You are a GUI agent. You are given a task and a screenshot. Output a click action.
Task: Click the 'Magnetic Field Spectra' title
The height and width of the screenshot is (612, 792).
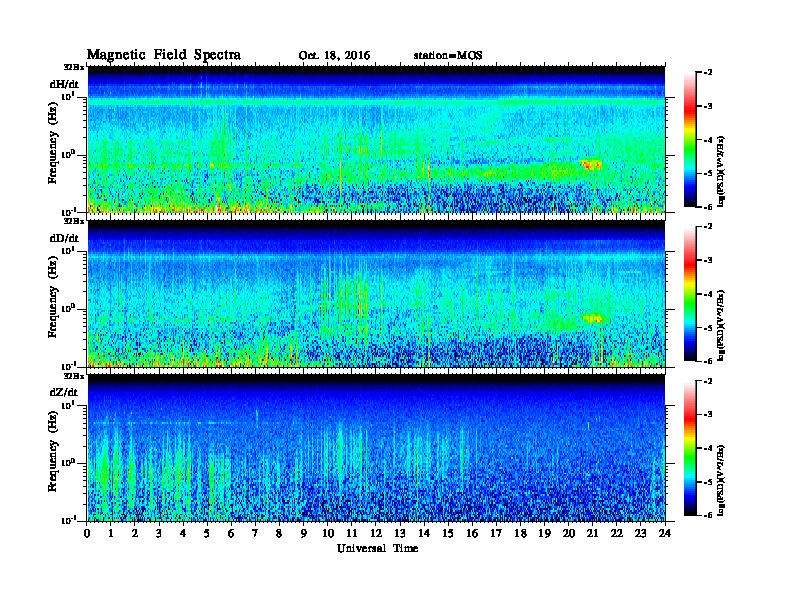[164, 55]
